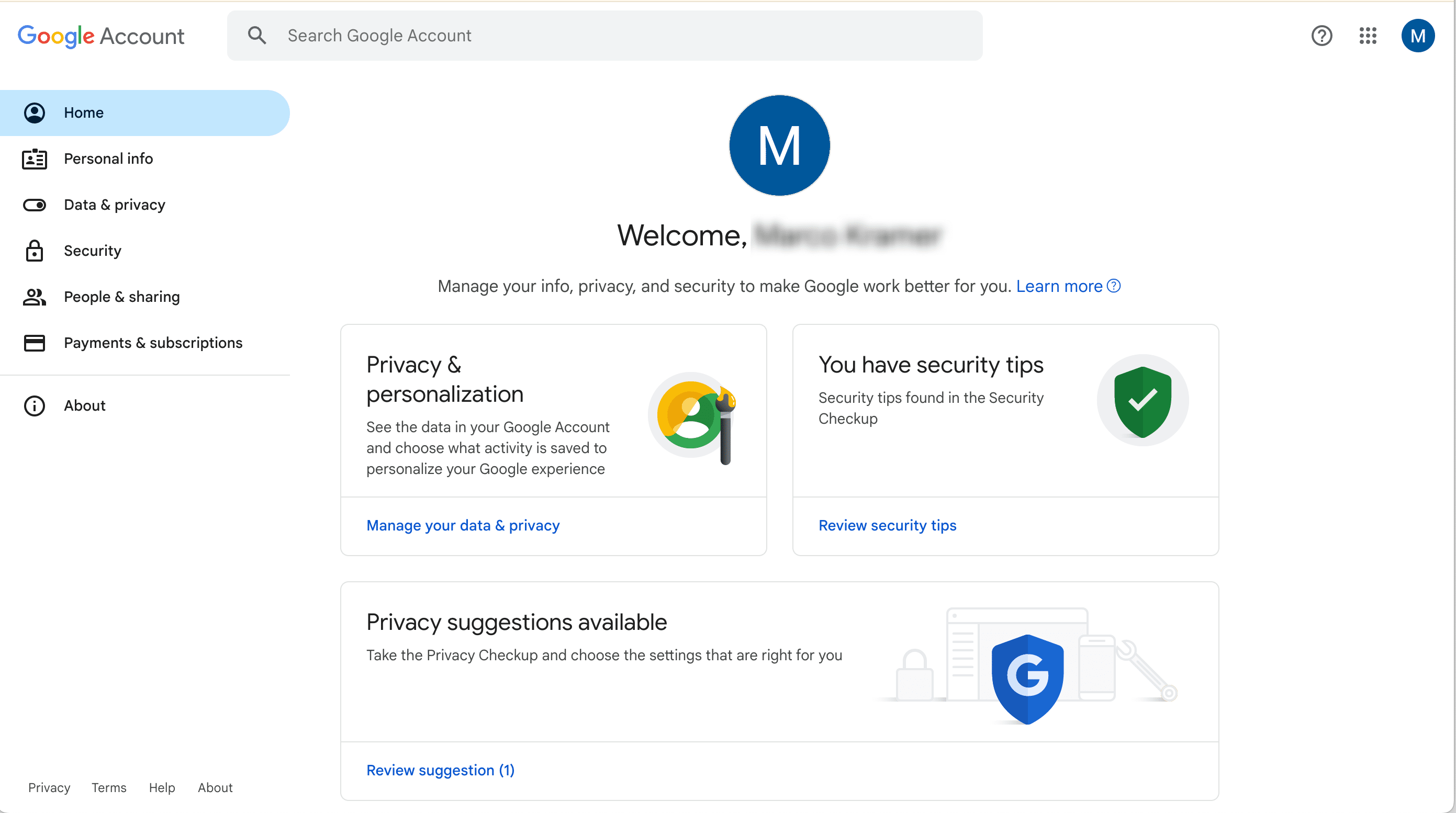Click Review suggestion (1)
Viewport: 1456px width, 813px height.
point(440,770)
